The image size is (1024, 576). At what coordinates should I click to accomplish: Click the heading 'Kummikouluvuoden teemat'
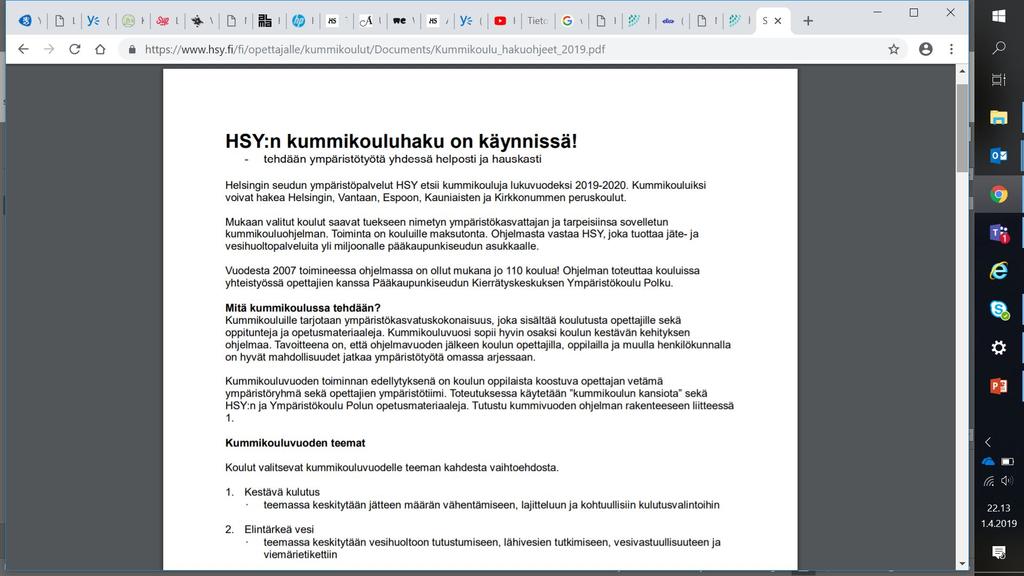click(295, 443)
